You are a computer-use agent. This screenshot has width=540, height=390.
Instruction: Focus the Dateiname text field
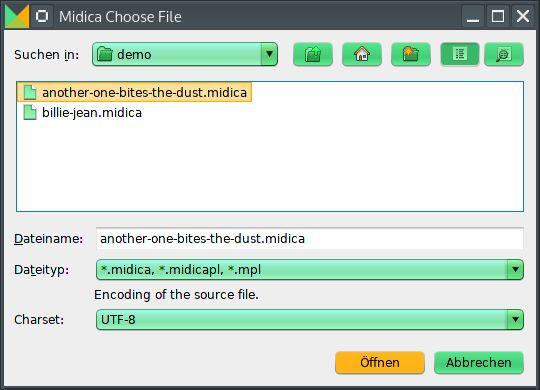(310, 238)
